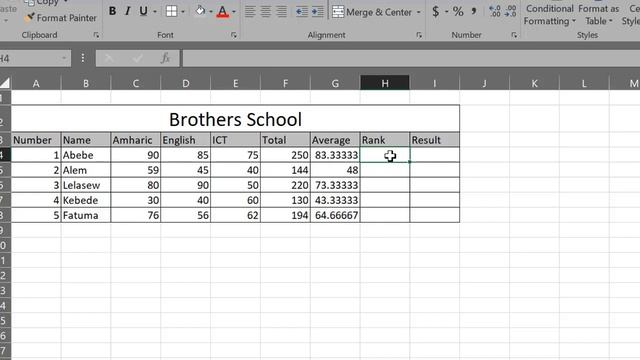640x360 pixels.
Task: Click the formula bar input
Action: [x=411, y=58]
